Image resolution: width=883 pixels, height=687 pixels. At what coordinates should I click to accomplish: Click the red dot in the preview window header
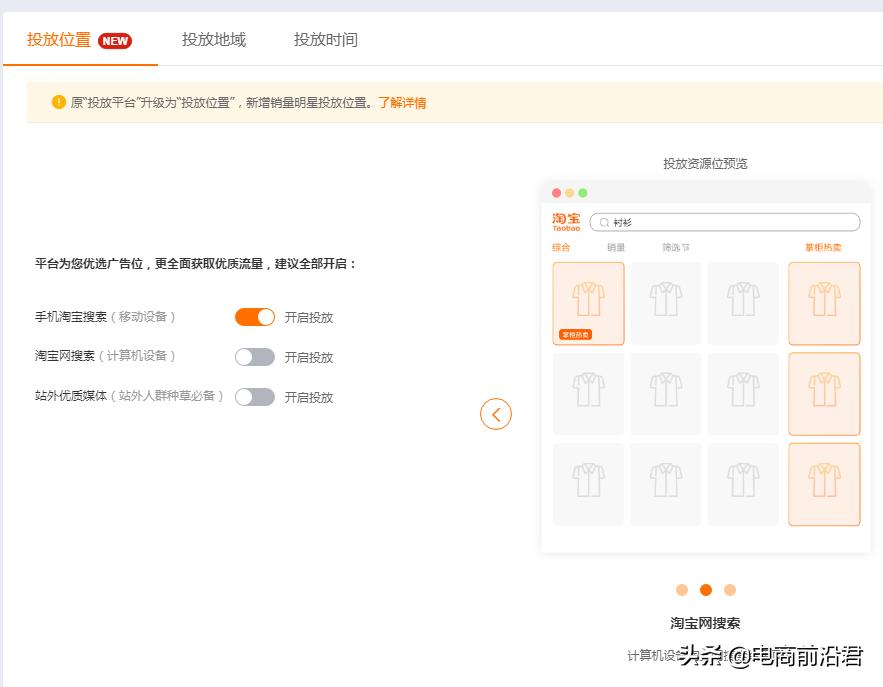click(556, 192)
